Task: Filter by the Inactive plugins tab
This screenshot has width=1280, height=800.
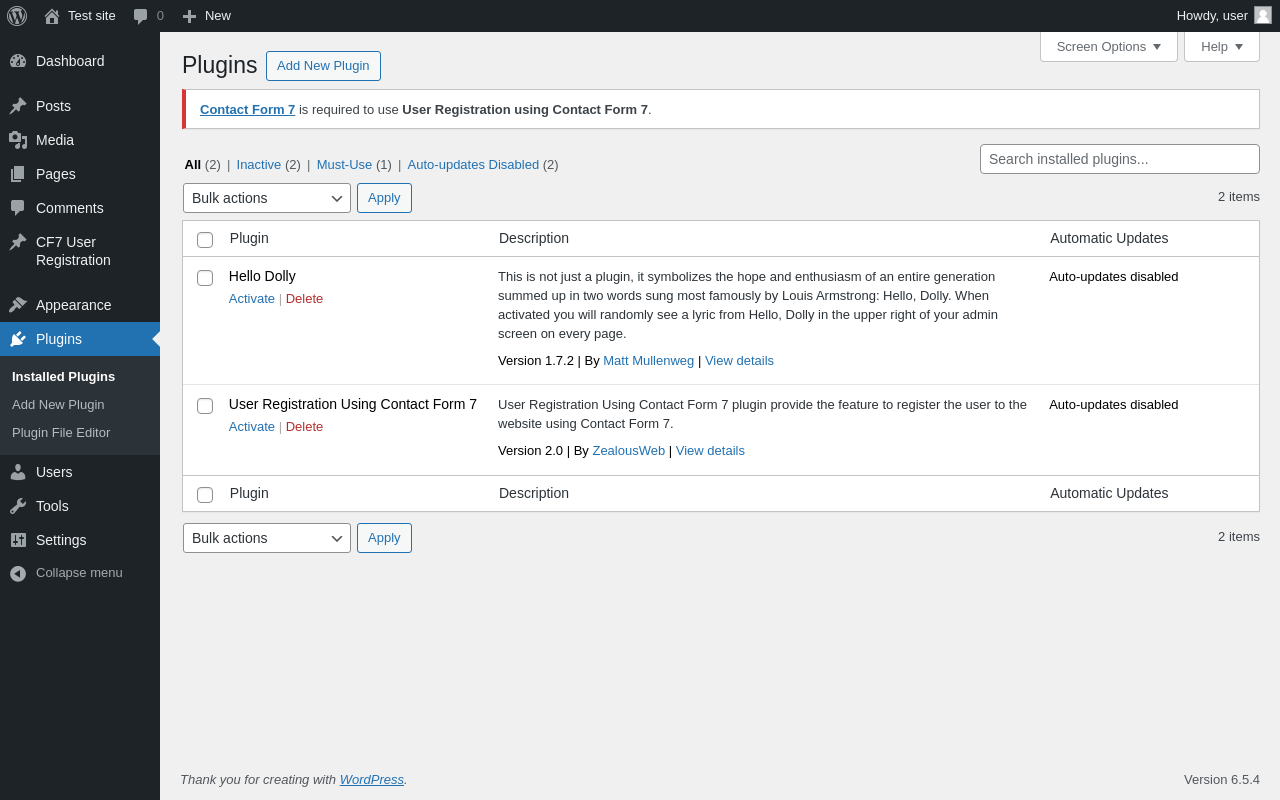Action: click(259, 165)
